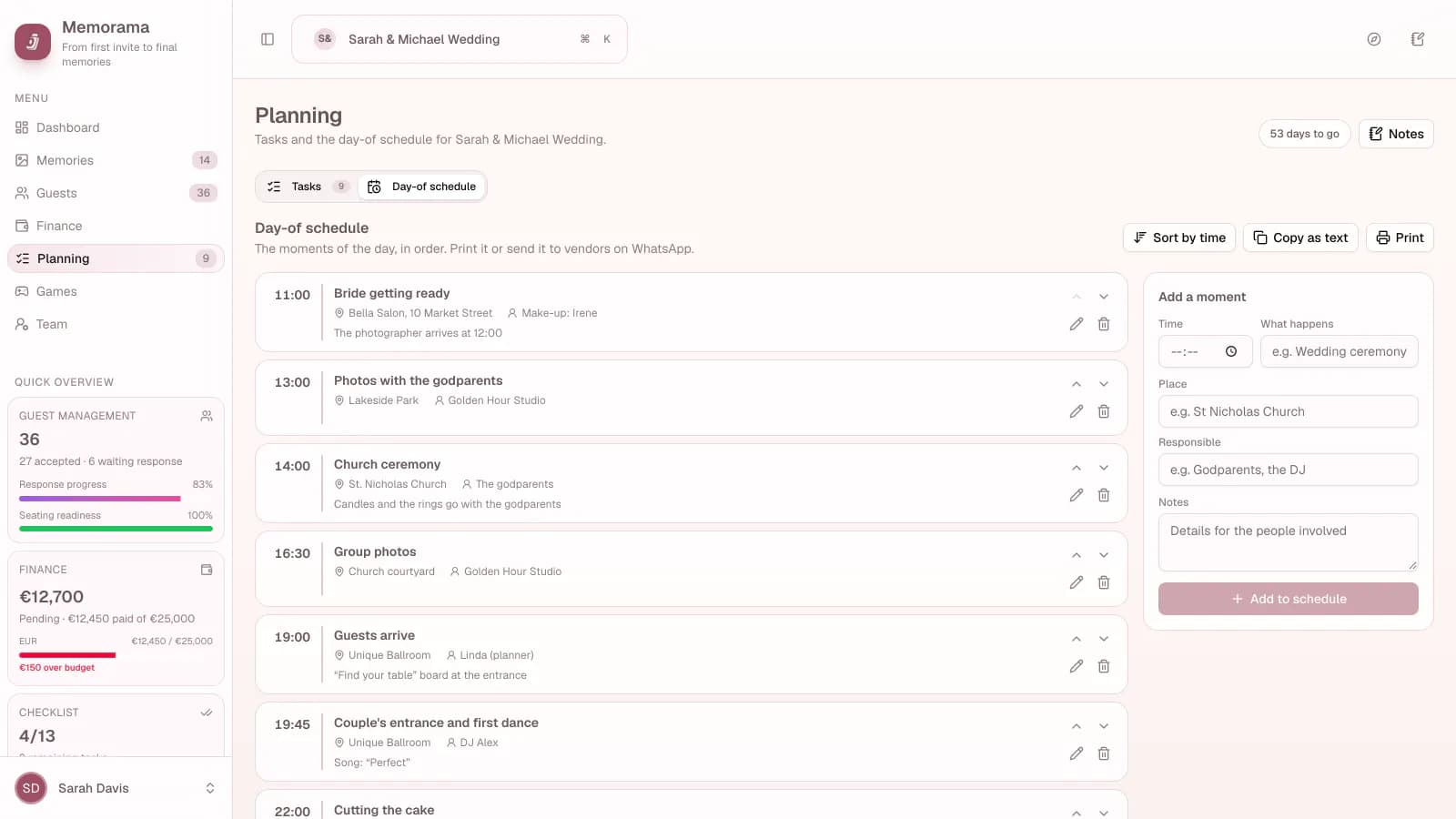Screen dimensions: 1456x819
Task: Click the compass icon in top bar
Action: (1374, 39)
